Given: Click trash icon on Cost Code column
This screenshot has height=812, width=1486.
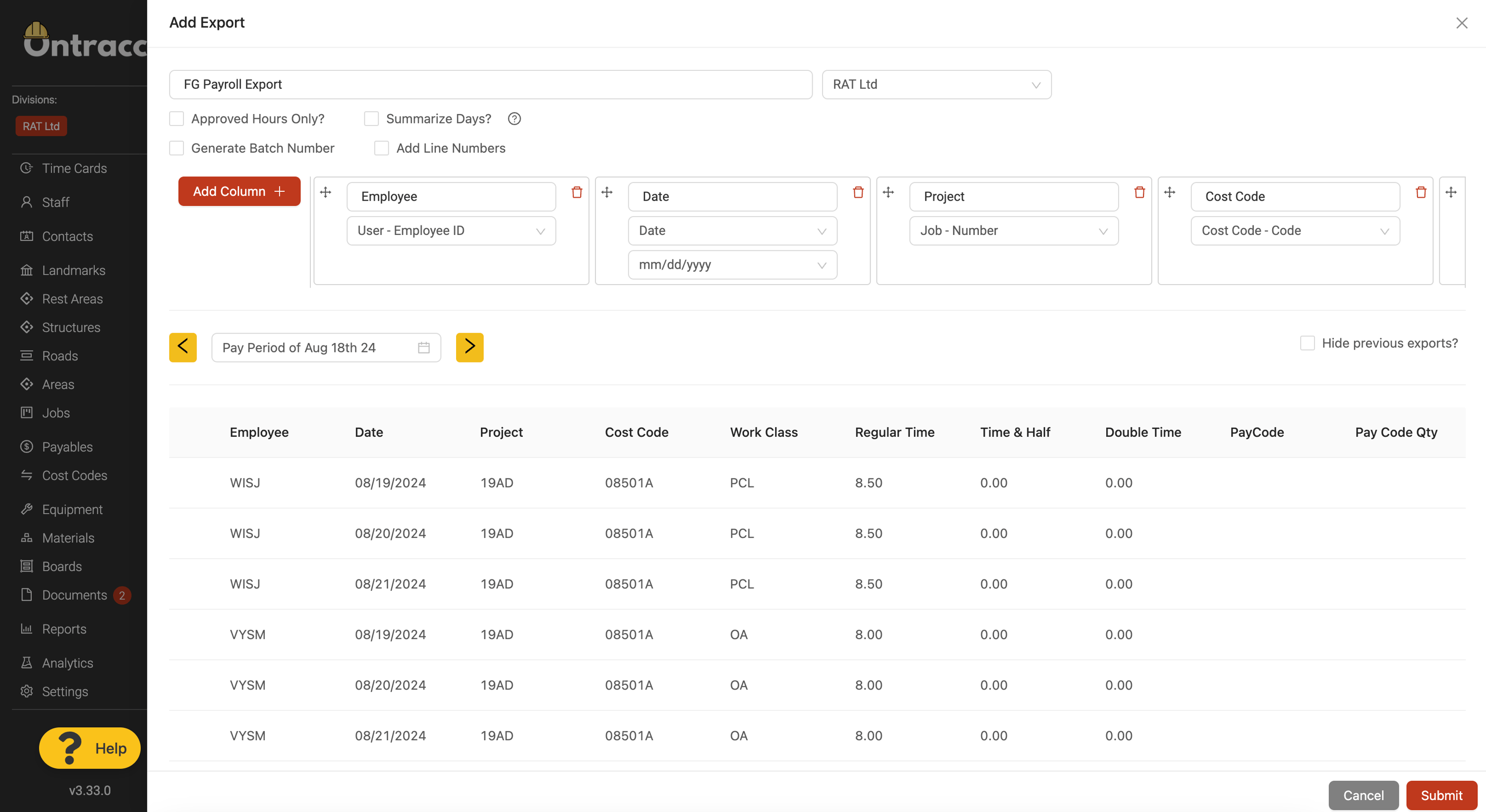Looking at the screenshot, I should click(x=1421, y=192).
